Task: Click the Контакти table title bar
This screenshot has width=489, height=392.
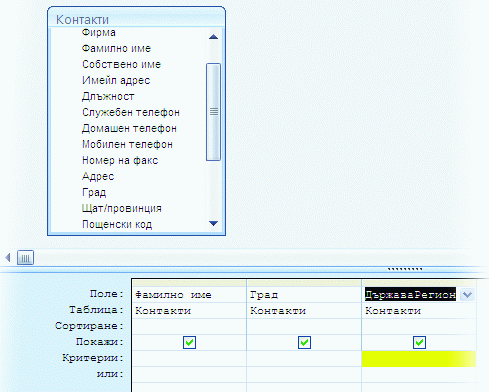Action: point(136,18)
